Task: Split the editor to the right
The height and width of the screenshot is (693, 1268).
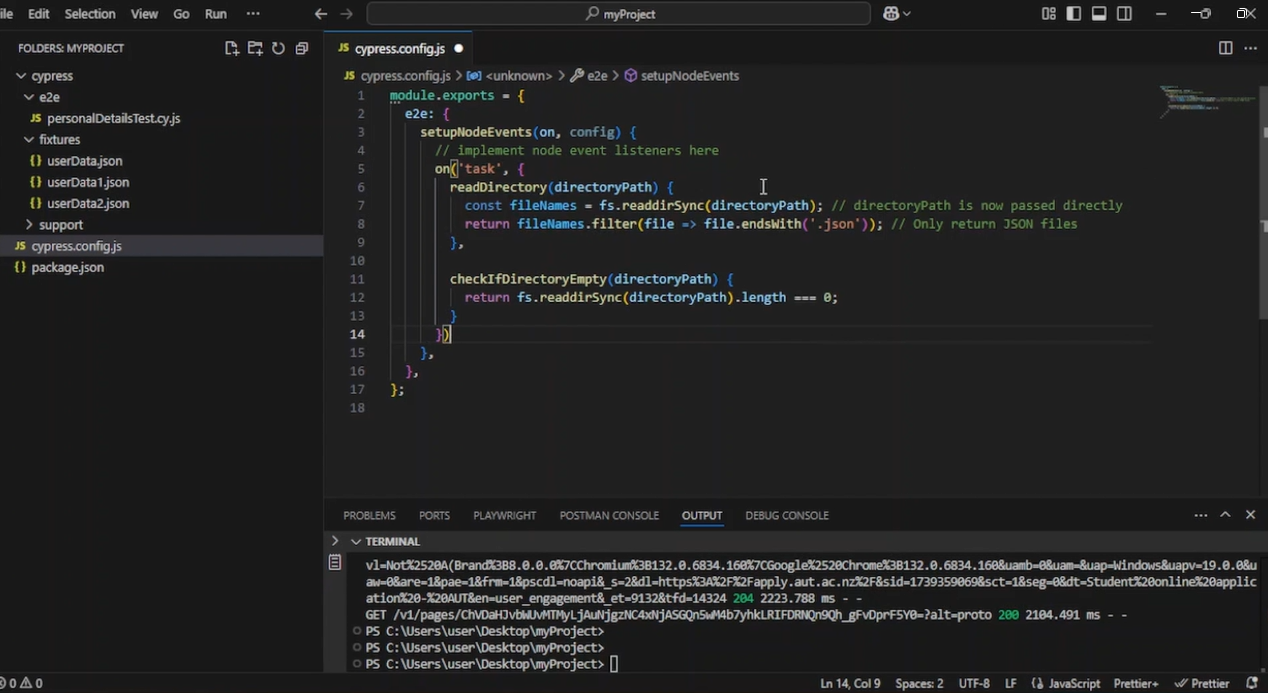Action: [1225, 48]
